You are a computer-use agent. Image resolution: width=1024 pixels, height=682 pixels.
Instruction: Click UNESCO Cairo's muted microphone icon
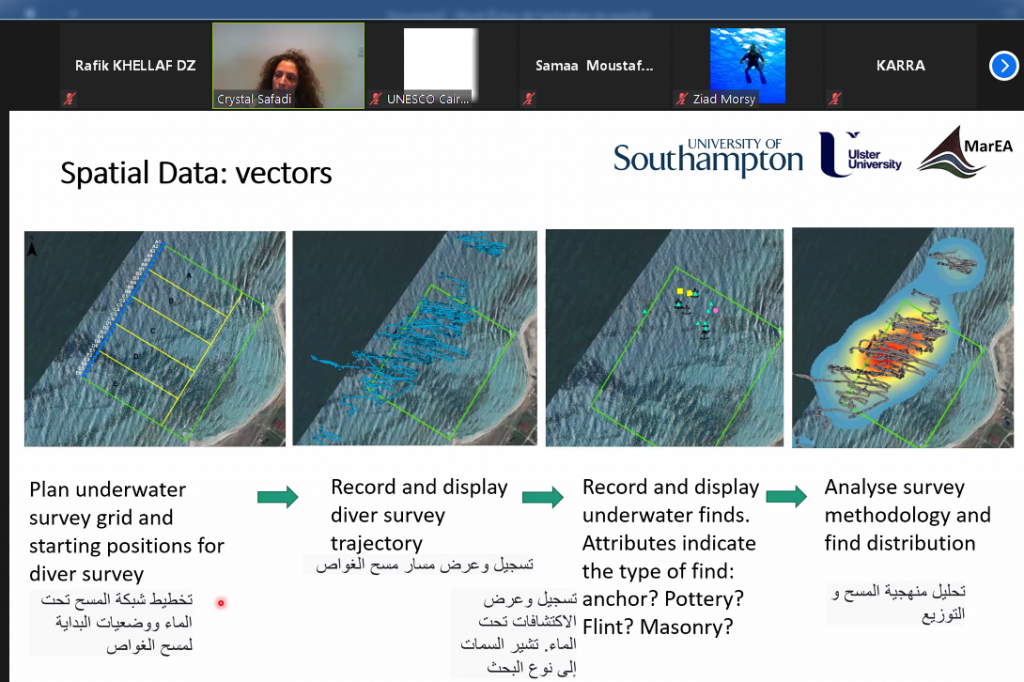coord(376,99)
